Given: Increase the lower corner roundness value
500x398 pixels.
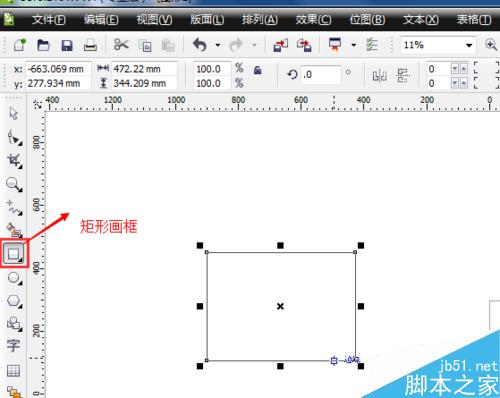Looking at the screenshot, I should pos(464,83).
